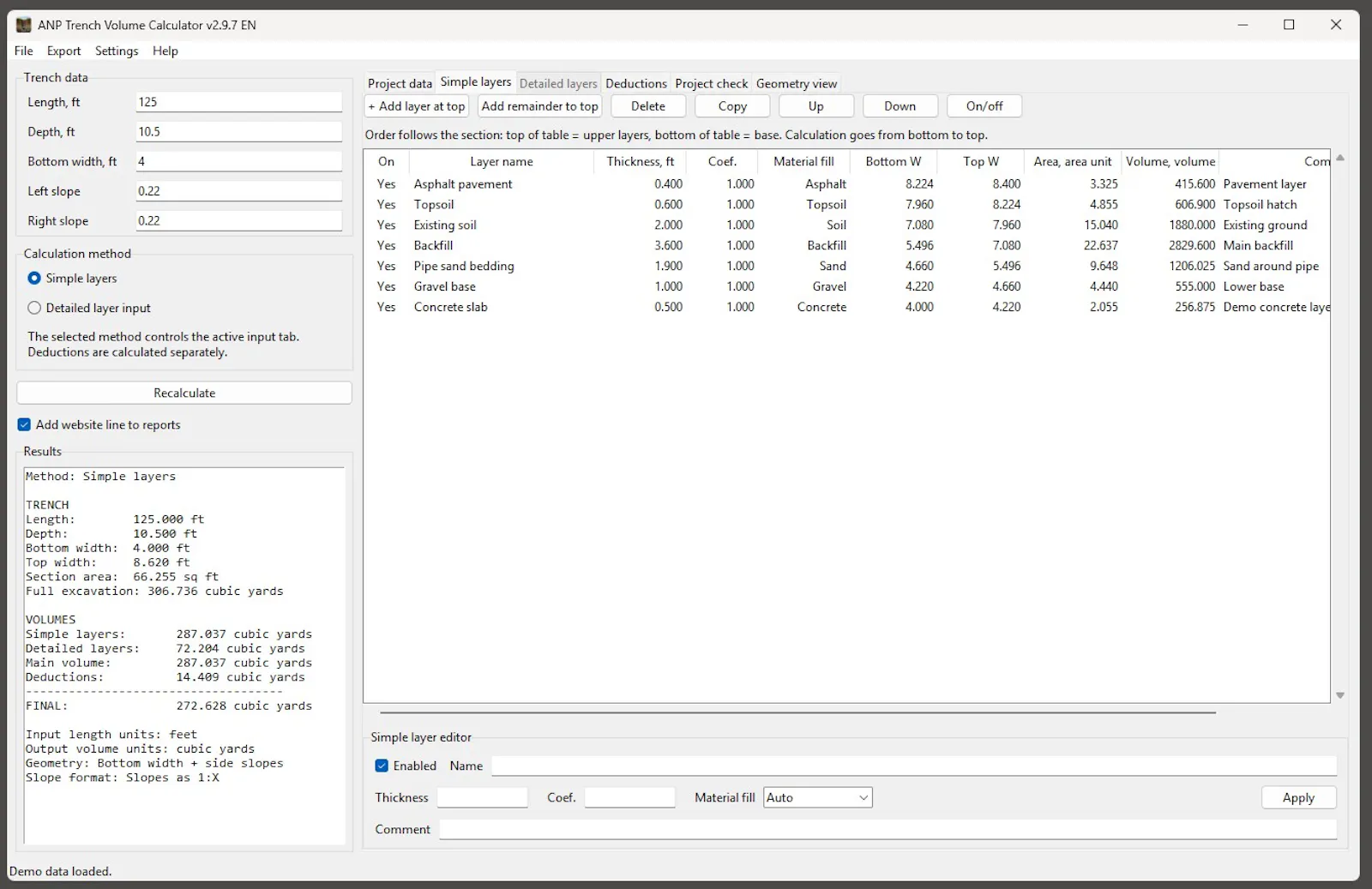Click the Full excavation result line
The image size is (1372, 889).
click(154, 592)
